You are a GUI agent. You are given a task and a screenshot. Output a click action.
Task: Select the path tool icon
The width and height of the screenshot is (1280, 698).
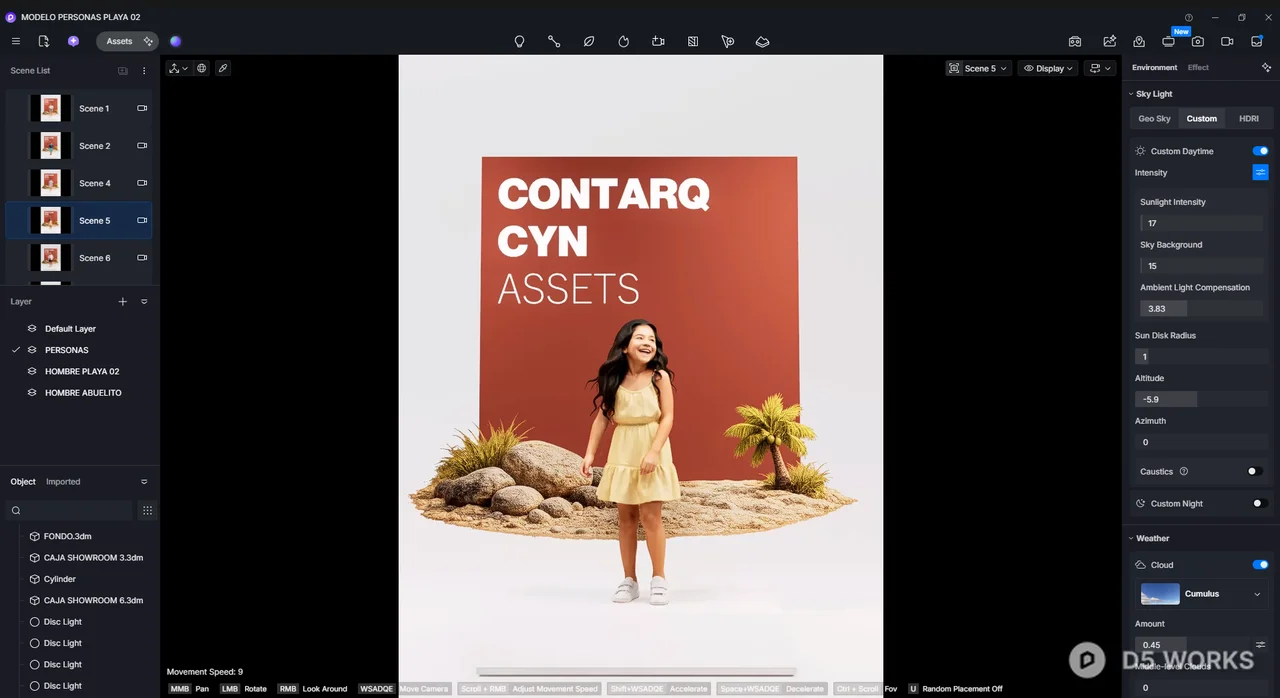(x=554, y=41)
